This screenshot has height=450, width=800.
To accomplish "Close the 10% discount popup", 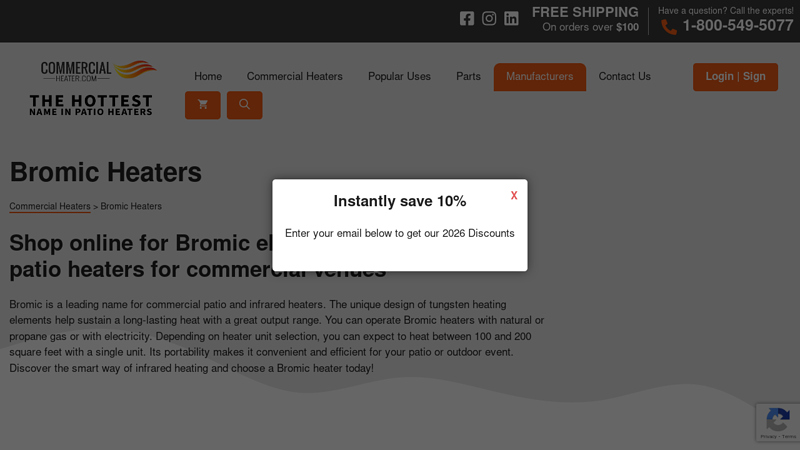I will point(514,196).
